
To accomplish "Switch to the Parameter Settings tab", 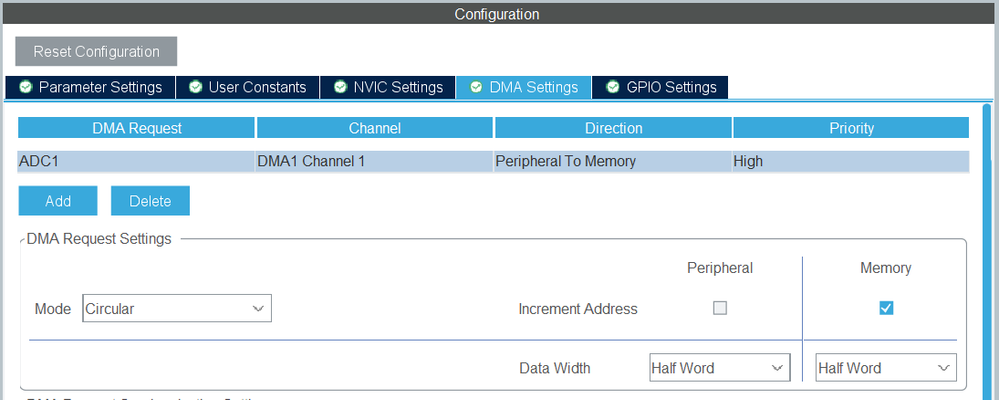I will (90, 87).
